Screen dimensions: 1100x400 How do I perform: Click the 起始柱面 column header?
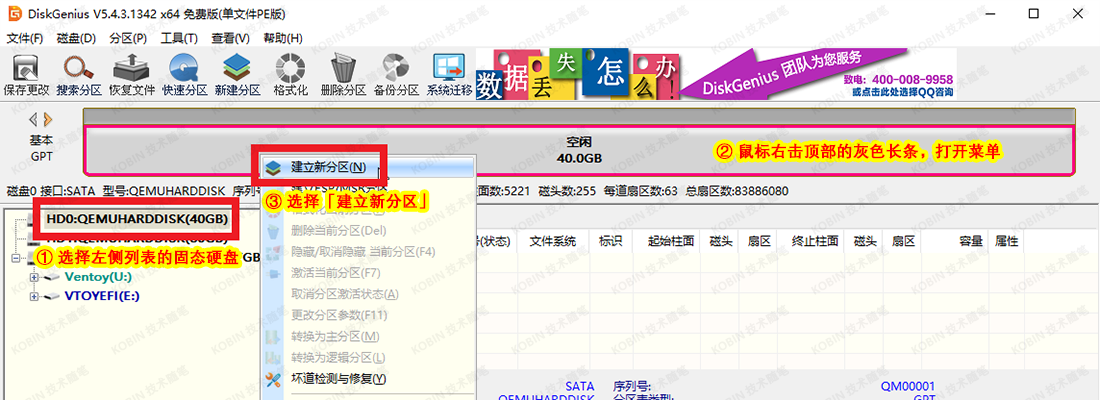coord(671,241)
